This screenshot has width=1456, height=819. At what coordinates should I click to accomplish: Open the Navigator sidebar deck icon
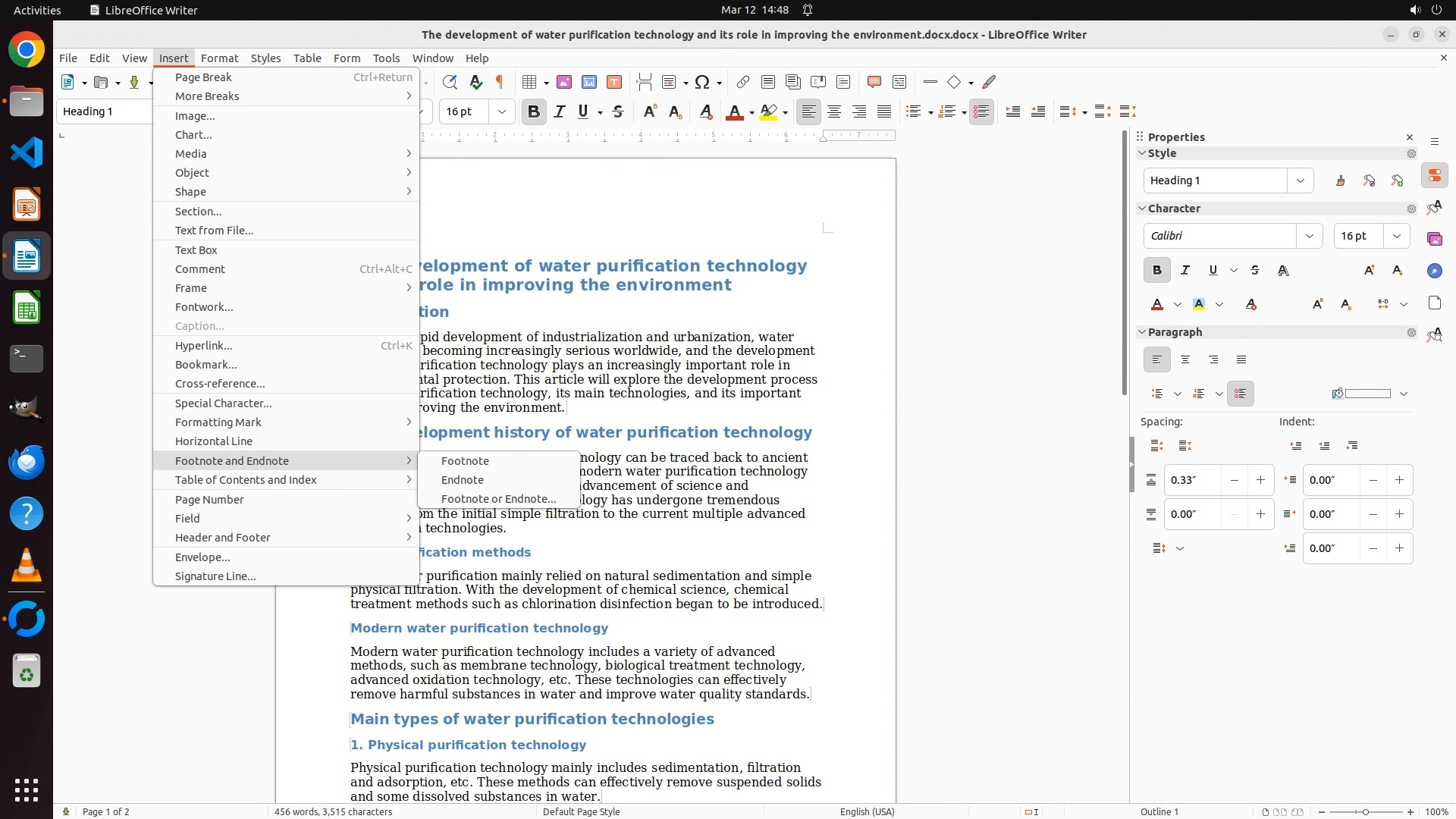pos(1434,271)
